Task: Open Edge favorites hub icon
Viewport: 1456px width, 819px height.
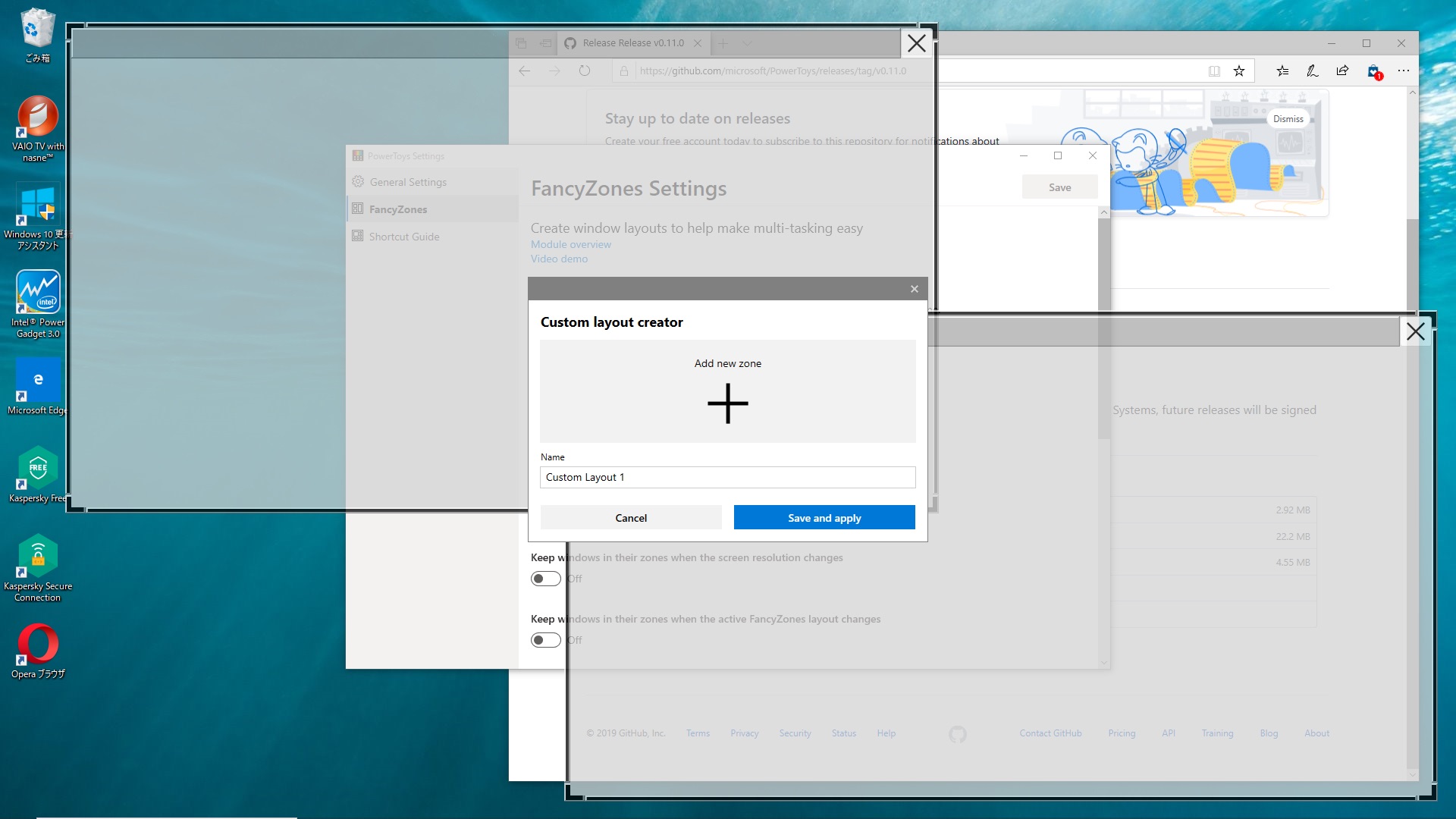Action: (1282, 71)
